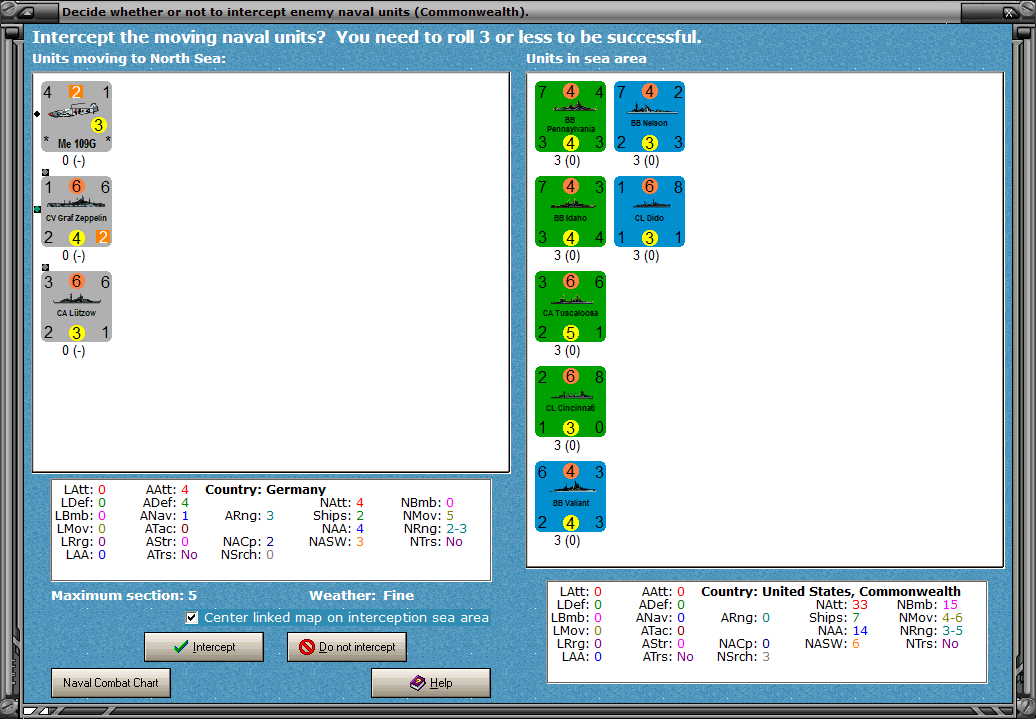This screenshot has height=719, width=1036.
Task: Click the 'Units moving to North Sea:' heading
Action: (x=129, y=58)
